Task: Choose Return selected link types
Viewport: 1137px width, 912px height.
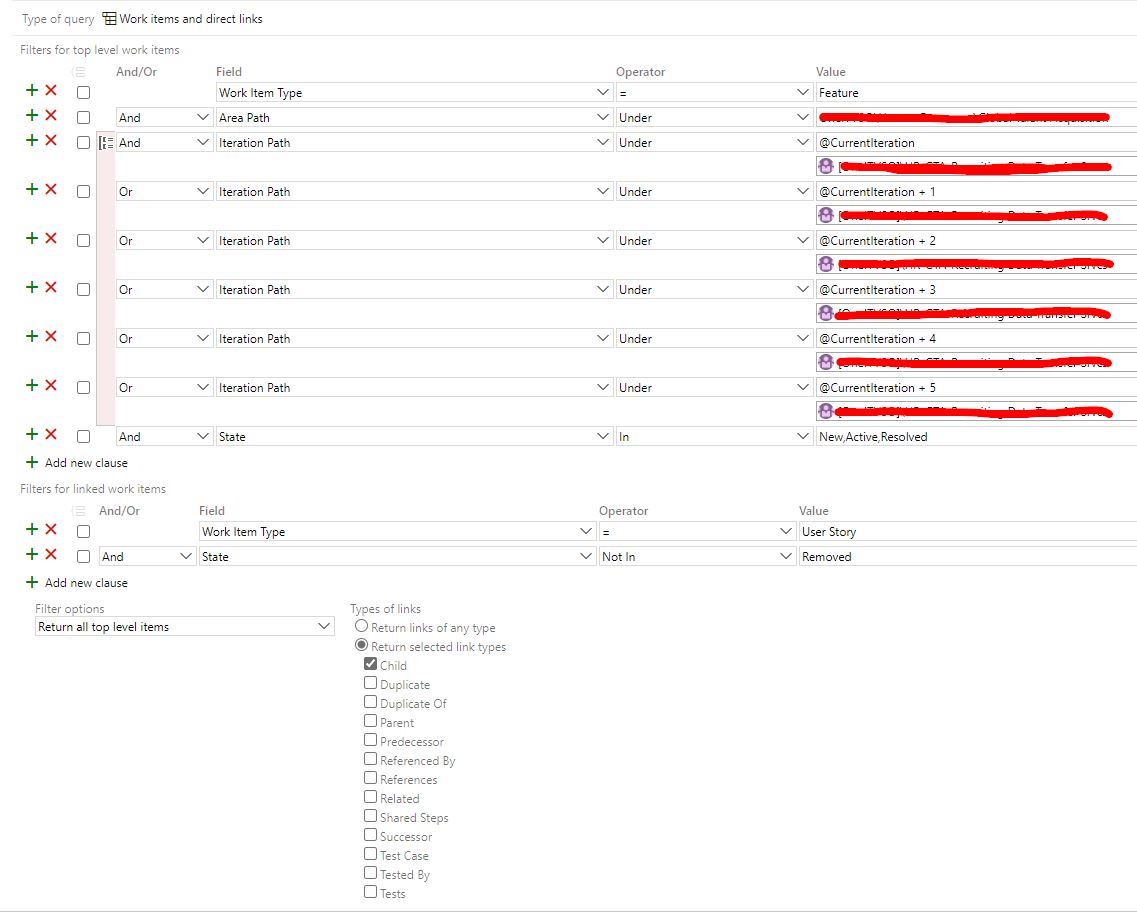Action: 361,644
